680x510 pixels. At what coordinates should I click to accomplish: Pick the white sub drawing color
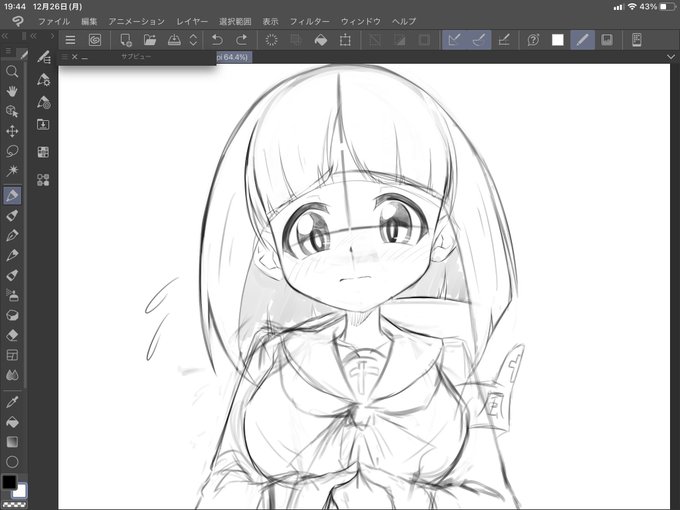(x=20, y=492)
